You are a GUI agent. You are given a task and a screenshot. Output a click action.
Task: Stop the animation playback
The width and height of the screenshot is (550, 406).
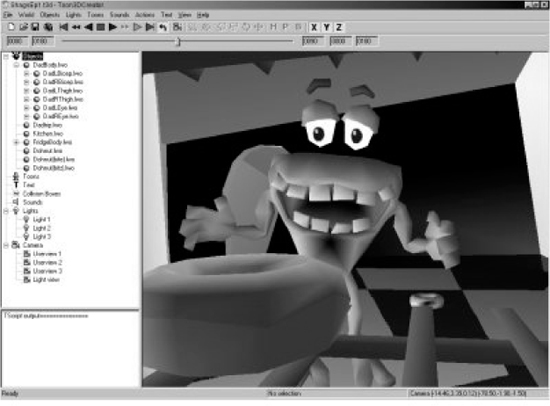click(101, 27)
